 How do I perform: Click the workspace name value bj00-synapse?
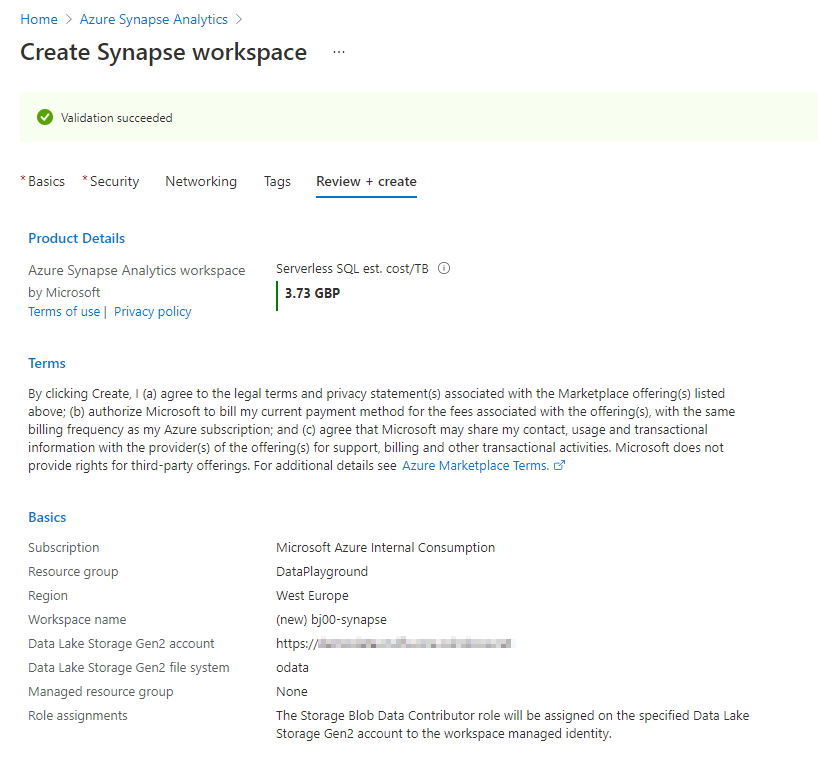331,619
